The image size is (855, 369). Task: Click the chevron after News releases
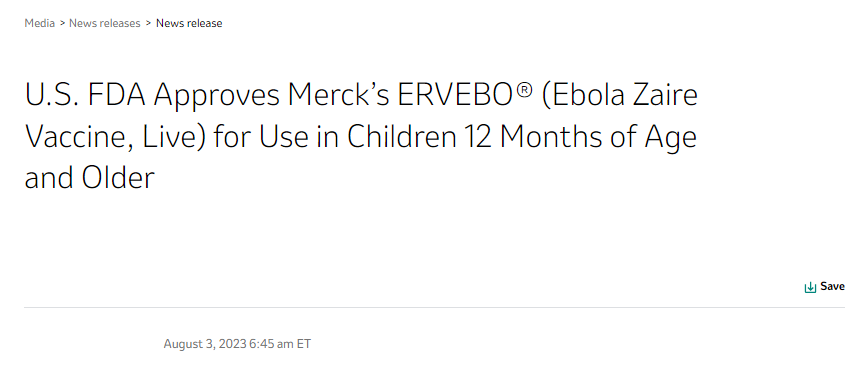pos(148,23)
